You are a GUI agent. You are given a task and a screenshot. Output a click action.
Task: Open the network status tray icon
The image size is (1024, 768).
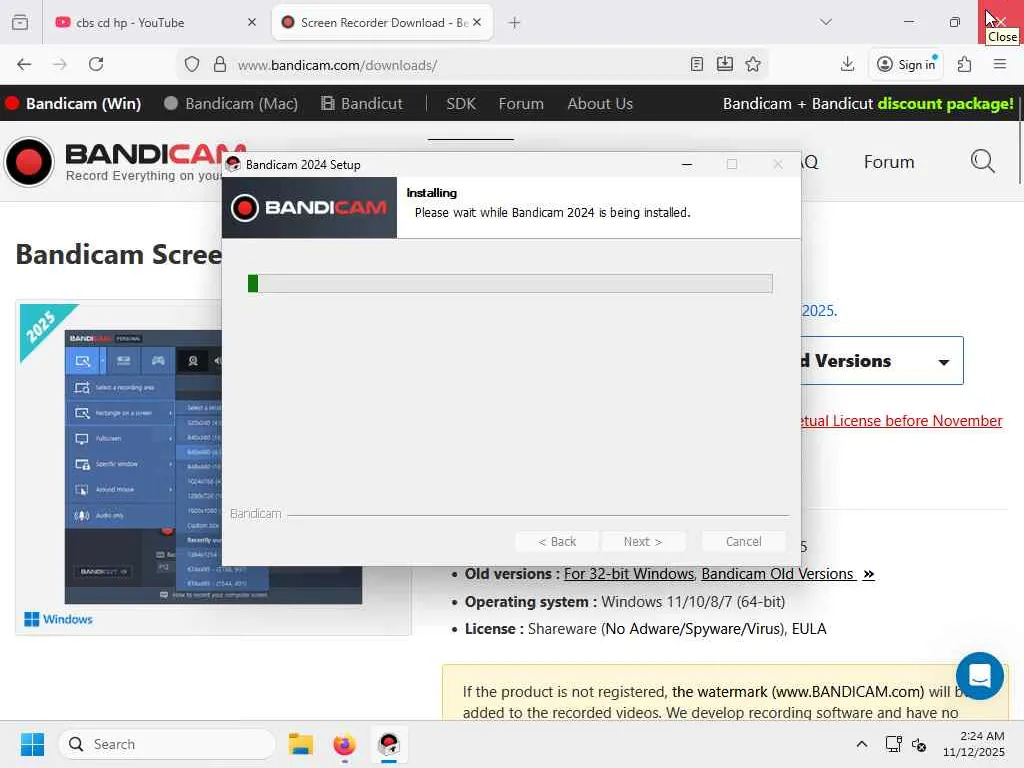893,744
